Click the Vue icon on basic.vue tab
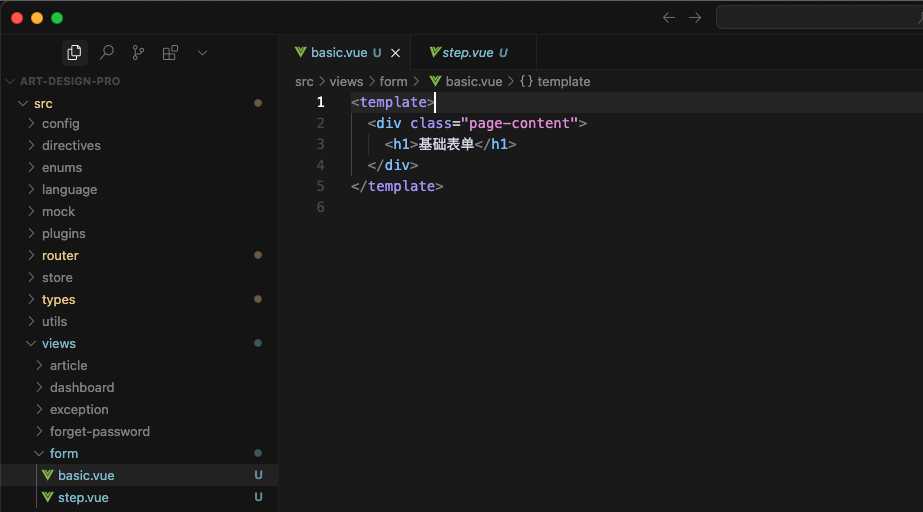 click(x=301, y=52)
